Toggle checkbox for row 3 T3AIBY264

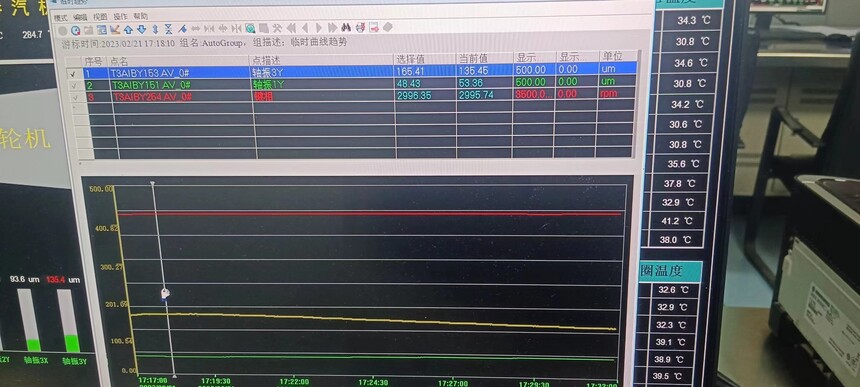[x=75, y=97]
